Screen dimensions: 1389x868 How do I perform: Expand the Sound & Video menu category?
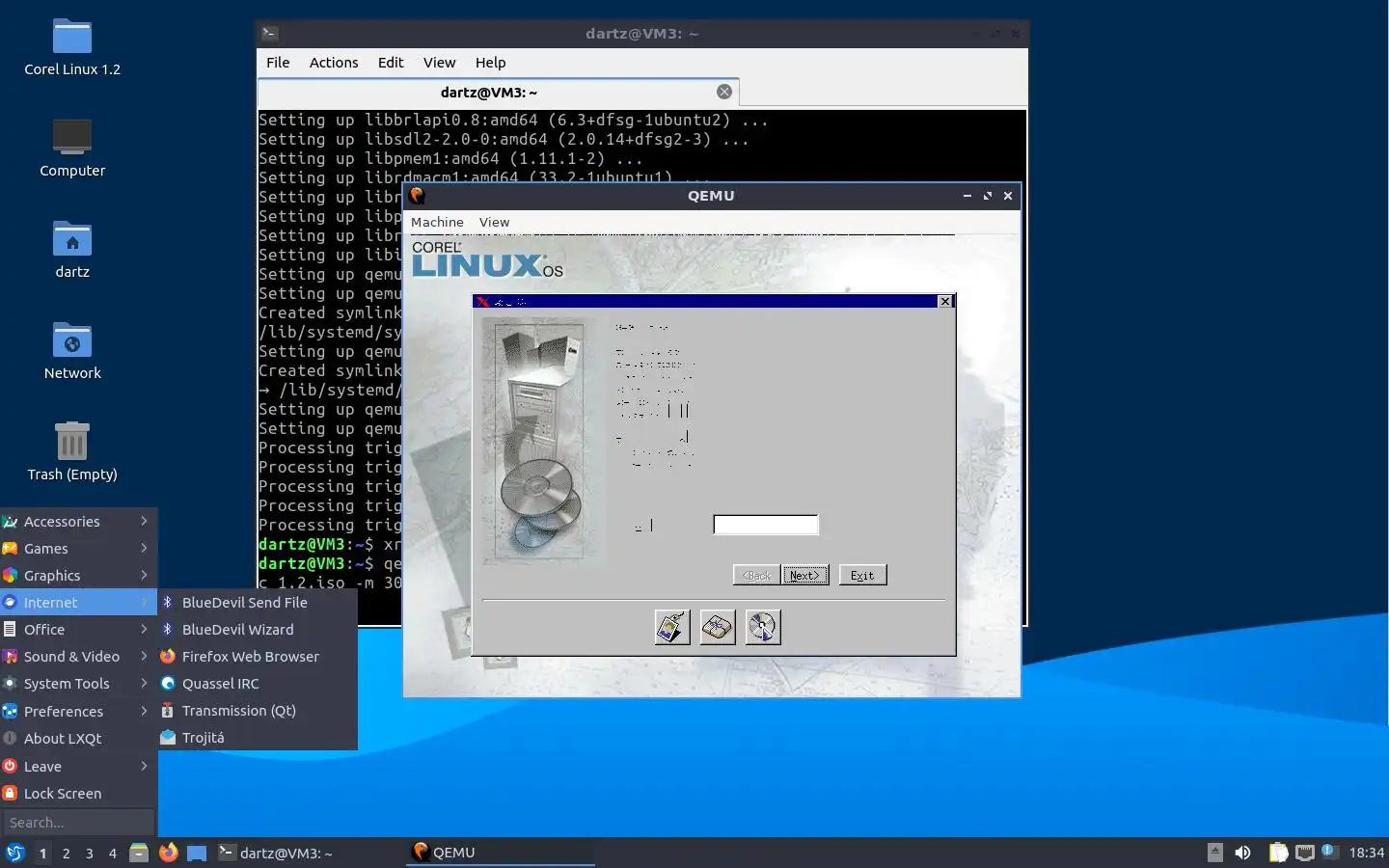click(x=78, y=656)
